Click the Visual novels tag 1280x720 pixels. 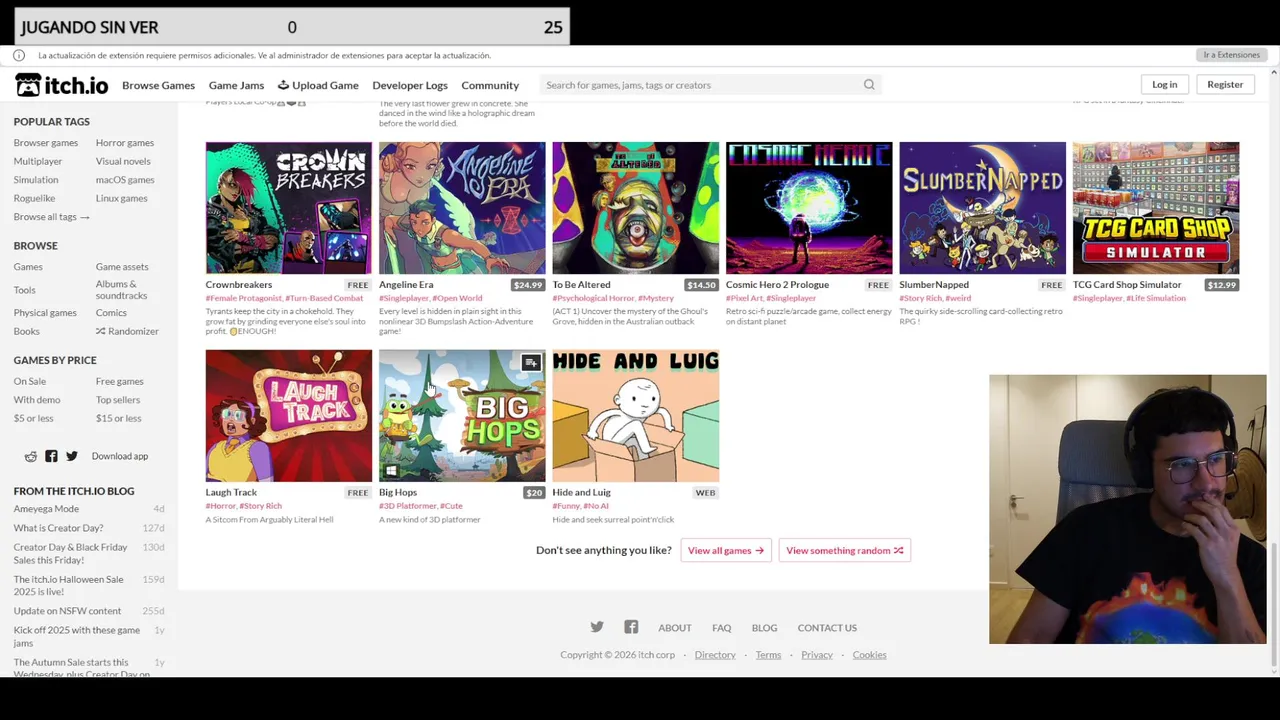(x=123, y=161)
